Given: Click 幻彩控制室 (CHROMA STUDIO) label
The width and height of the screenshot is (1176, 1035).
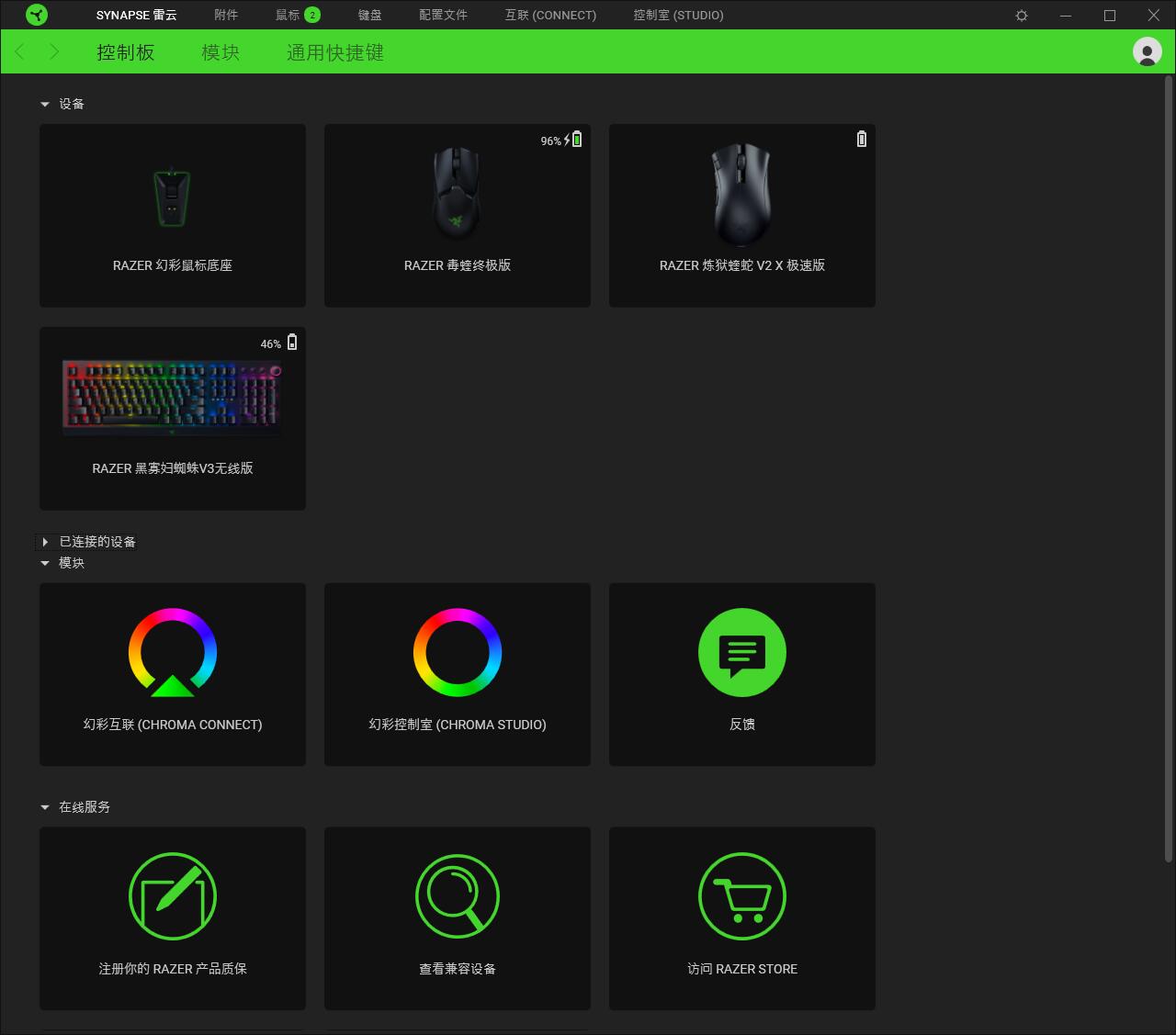Looking at the screenshot, I should point(458,725).
